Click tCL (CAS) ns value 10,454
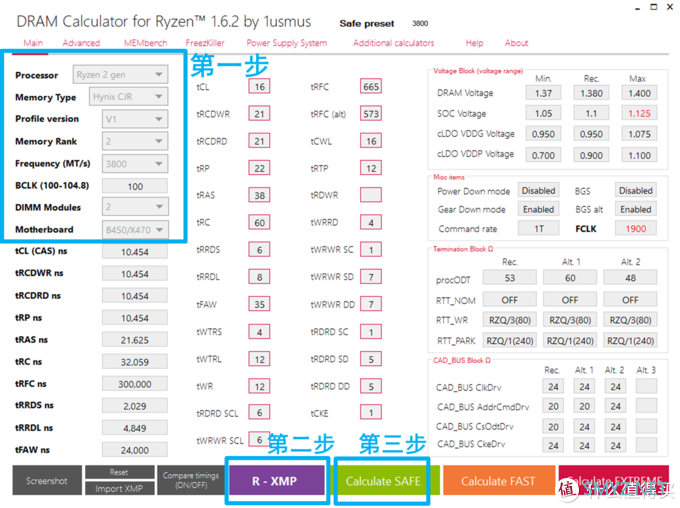 click(135, 252)
